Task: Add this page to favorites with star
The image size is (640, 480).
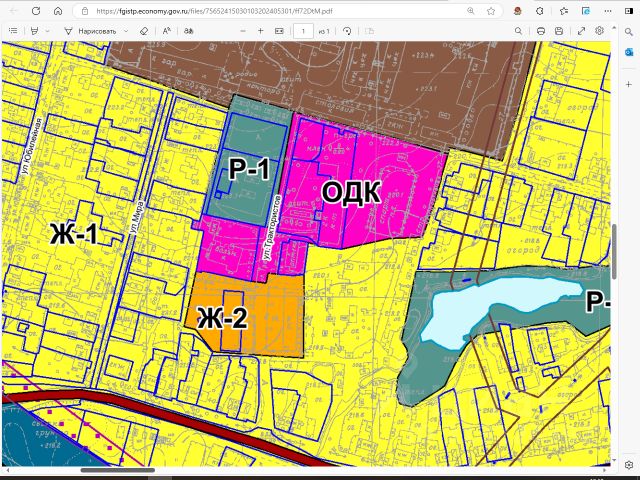Action: tap(491, 11)
